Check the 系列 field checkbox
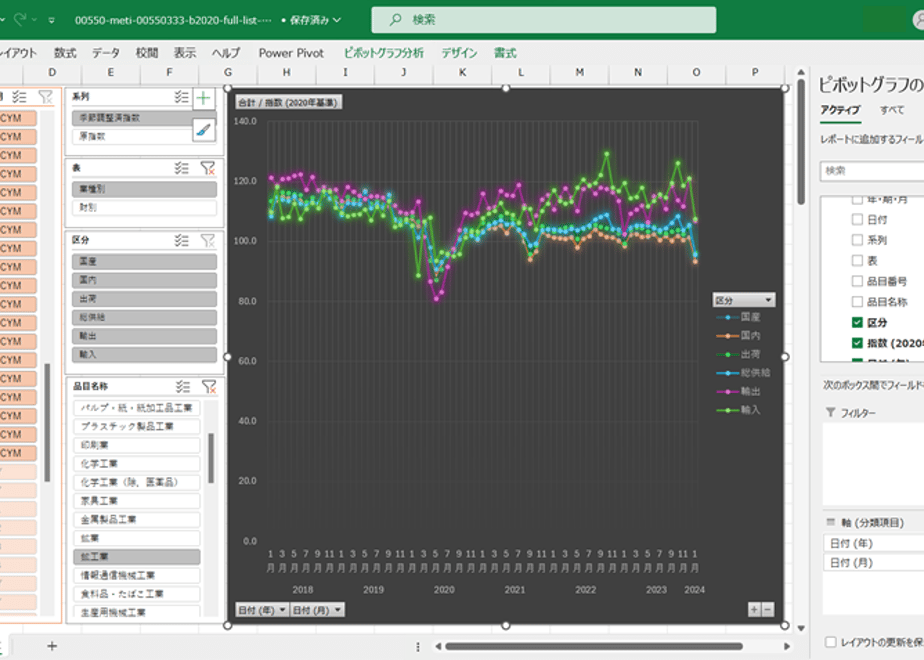 coord(857,240)
